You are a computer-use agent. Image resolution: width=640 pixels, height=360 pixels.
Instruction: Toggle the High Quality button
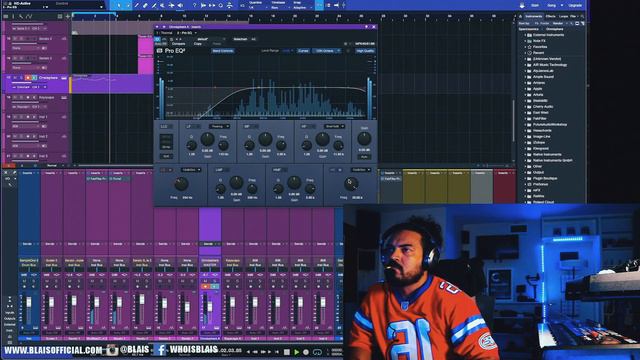[x=365, y=51]
